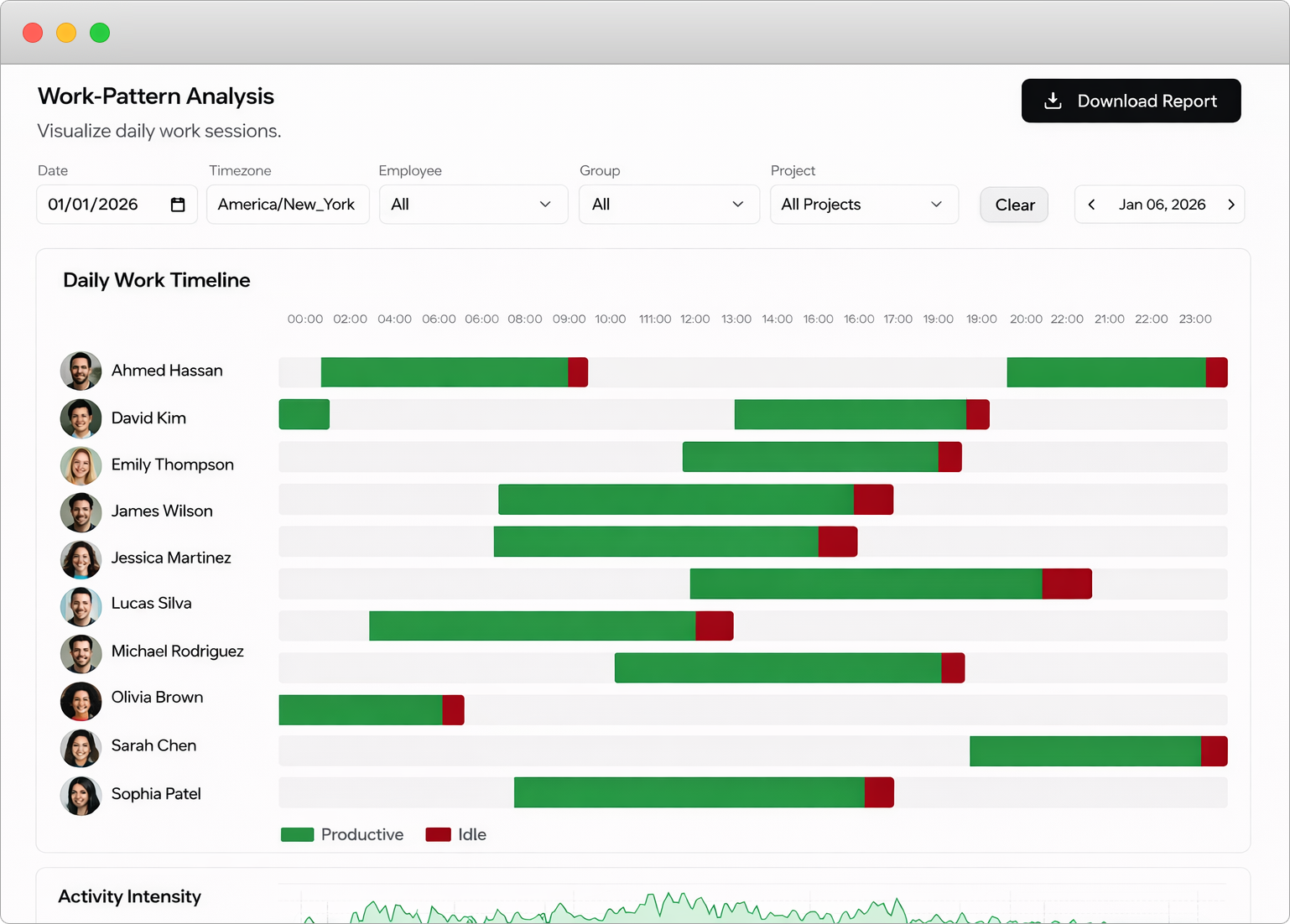Select the Emily Thompson name
Screen dimensions: 1290x924
(173, 465)
